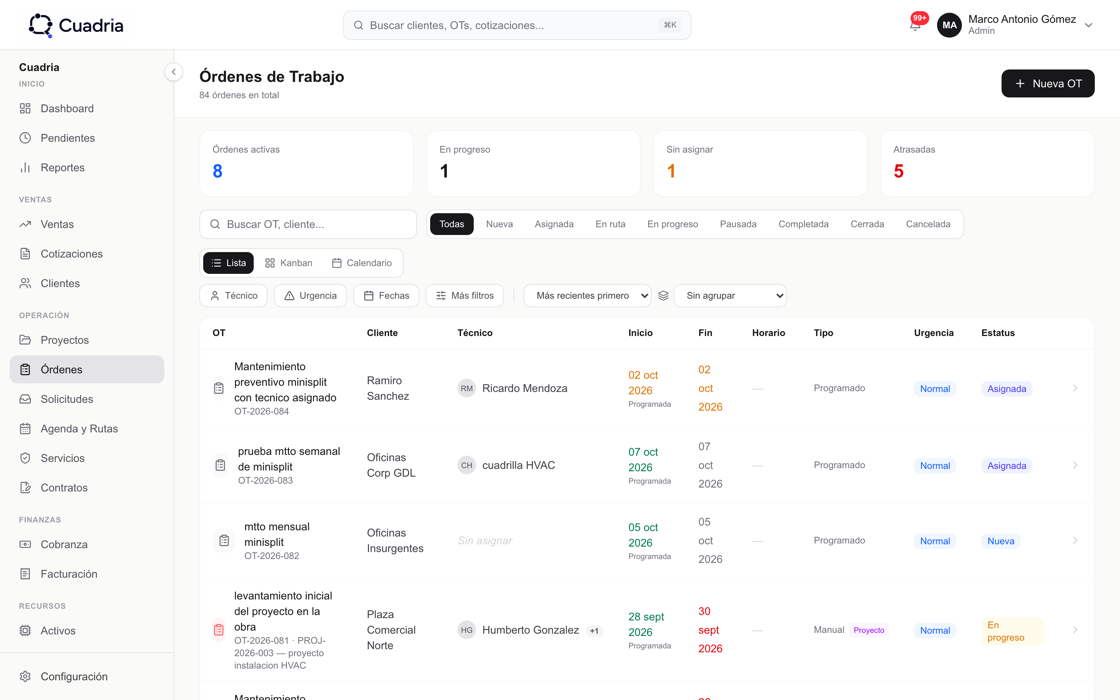1120x700 pixels.
Task: Open Cotizaciones in the sidebar
Action: 87,254
